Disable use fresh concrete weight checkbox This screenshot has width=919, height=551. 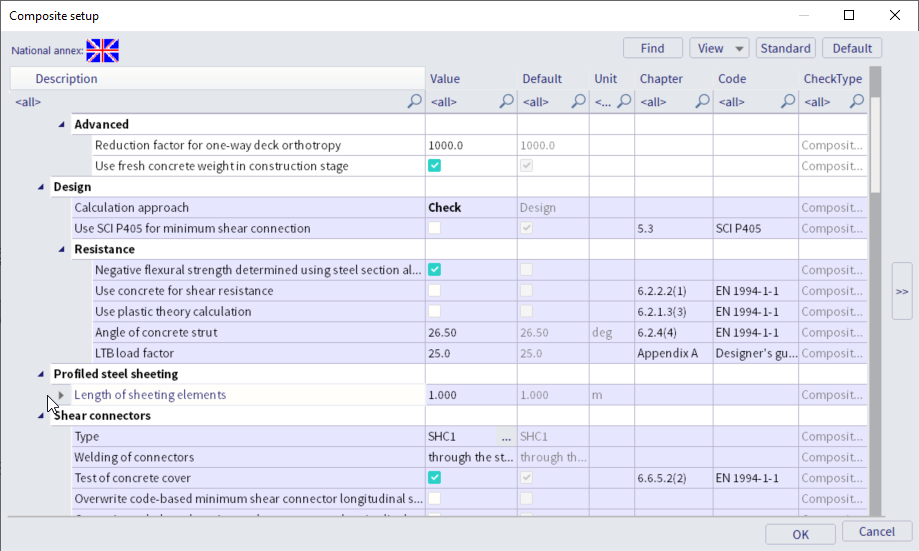pyautogui.click(x=435, y=166)
